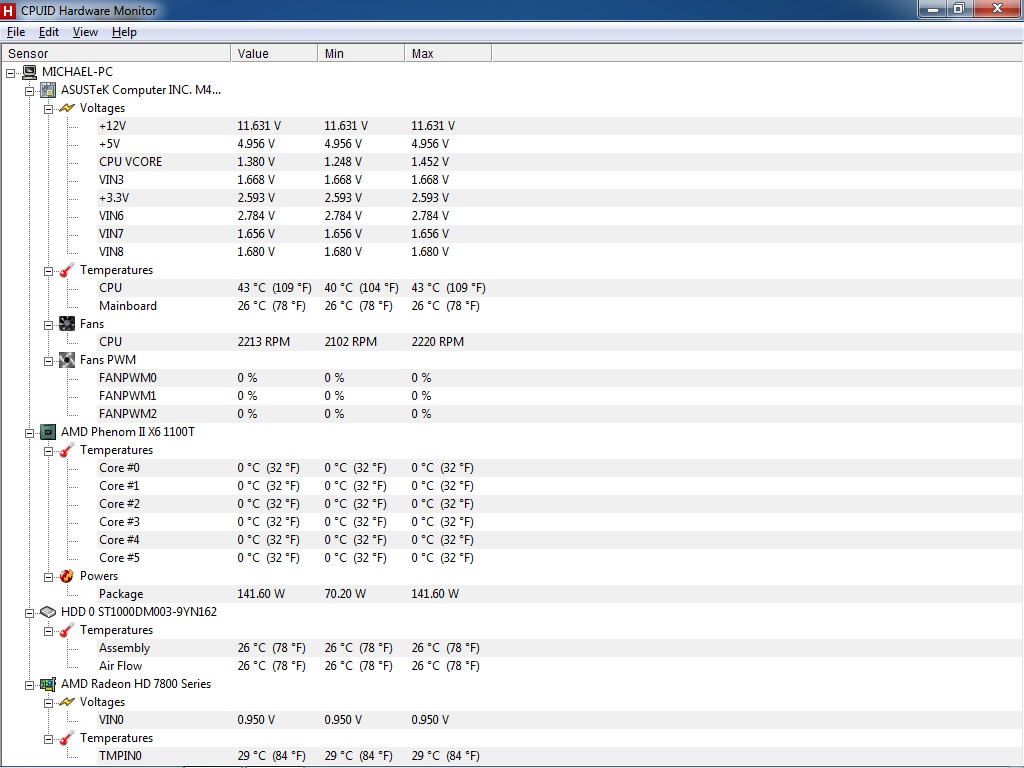Open the Help menu

pos(124,32)
